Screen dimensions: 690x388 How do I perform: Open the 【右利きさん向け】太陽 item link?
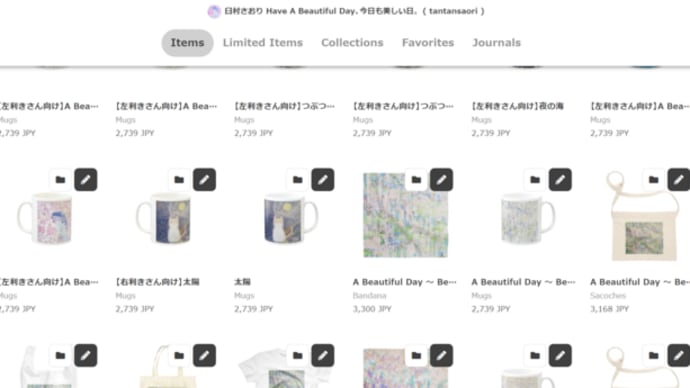pos(158,282)
